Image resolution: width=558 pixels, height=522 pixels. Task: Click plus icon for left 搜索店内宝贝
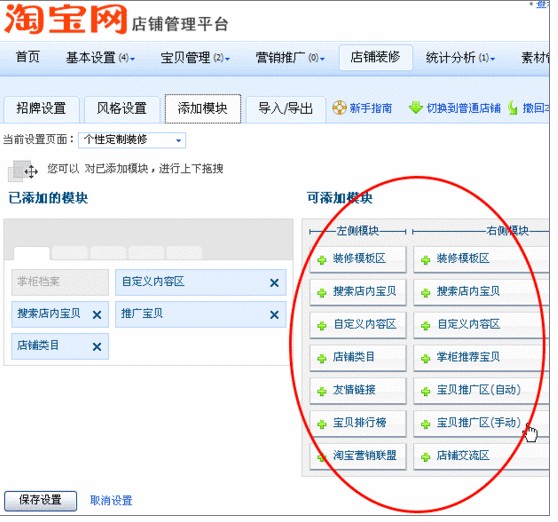tap(322, 293)
